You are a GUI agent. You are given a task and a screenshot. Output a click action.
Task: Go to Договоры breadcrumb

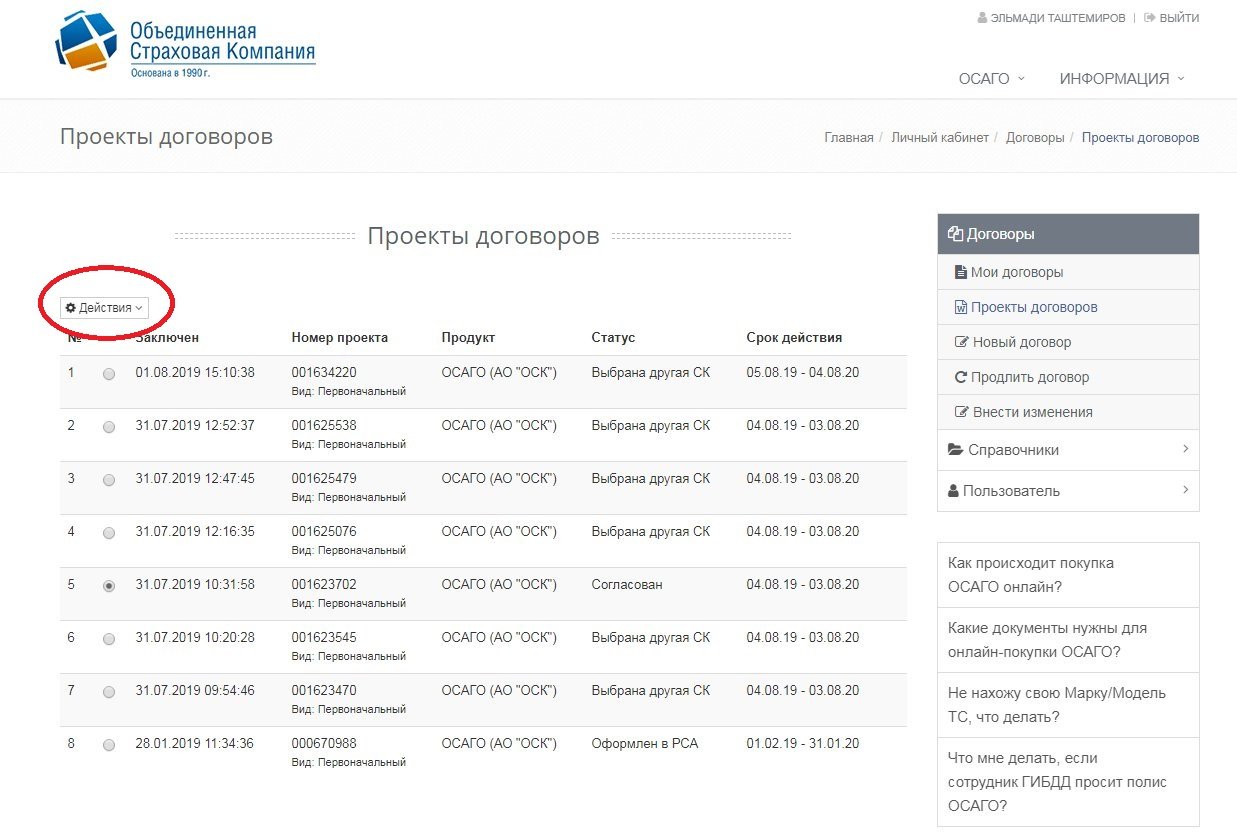tap(1035, 138)
